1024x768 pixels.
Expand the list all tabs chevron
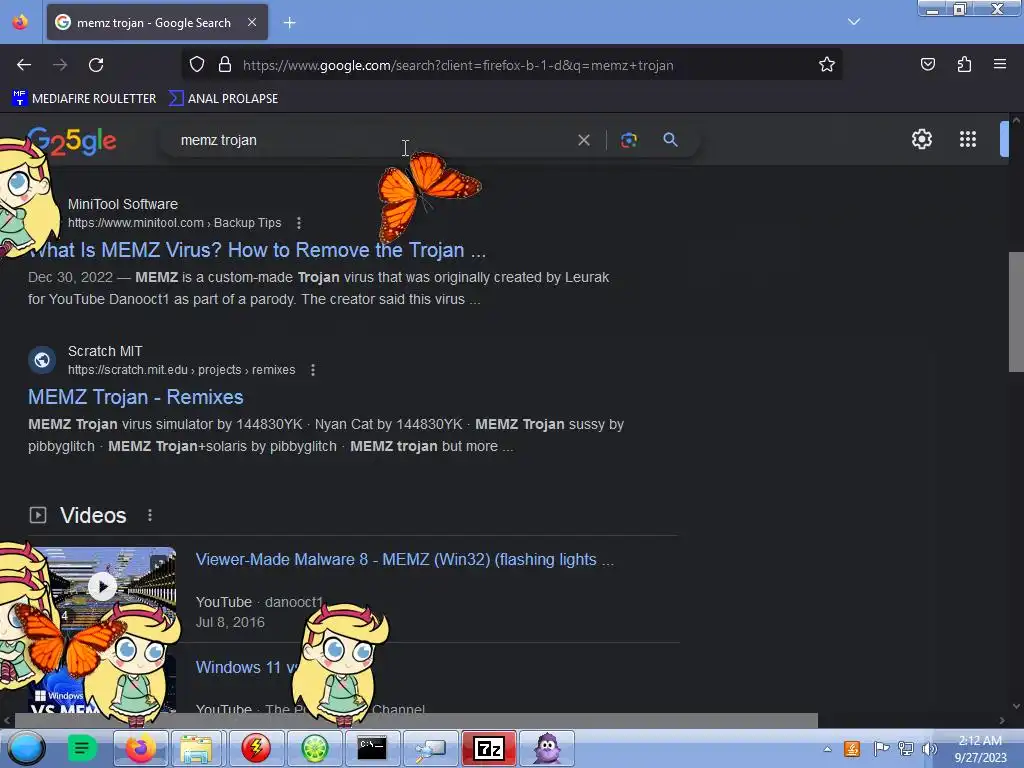854,22
